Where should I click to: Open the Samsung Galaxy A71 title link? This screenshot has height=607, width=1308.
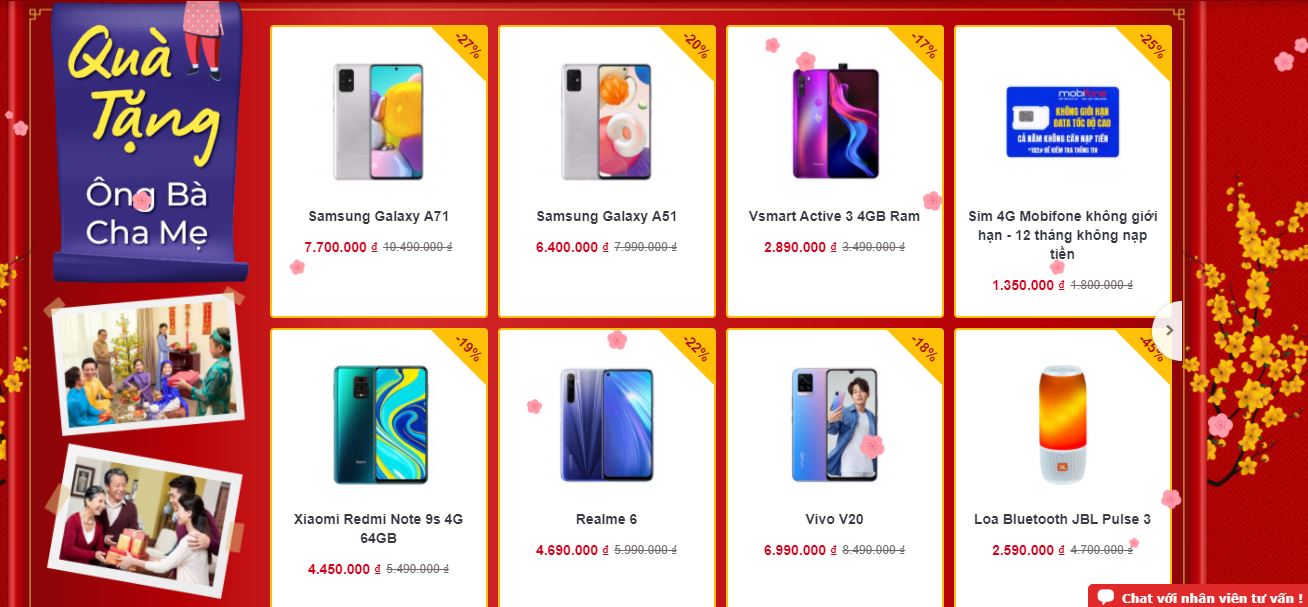pos(379,216)
